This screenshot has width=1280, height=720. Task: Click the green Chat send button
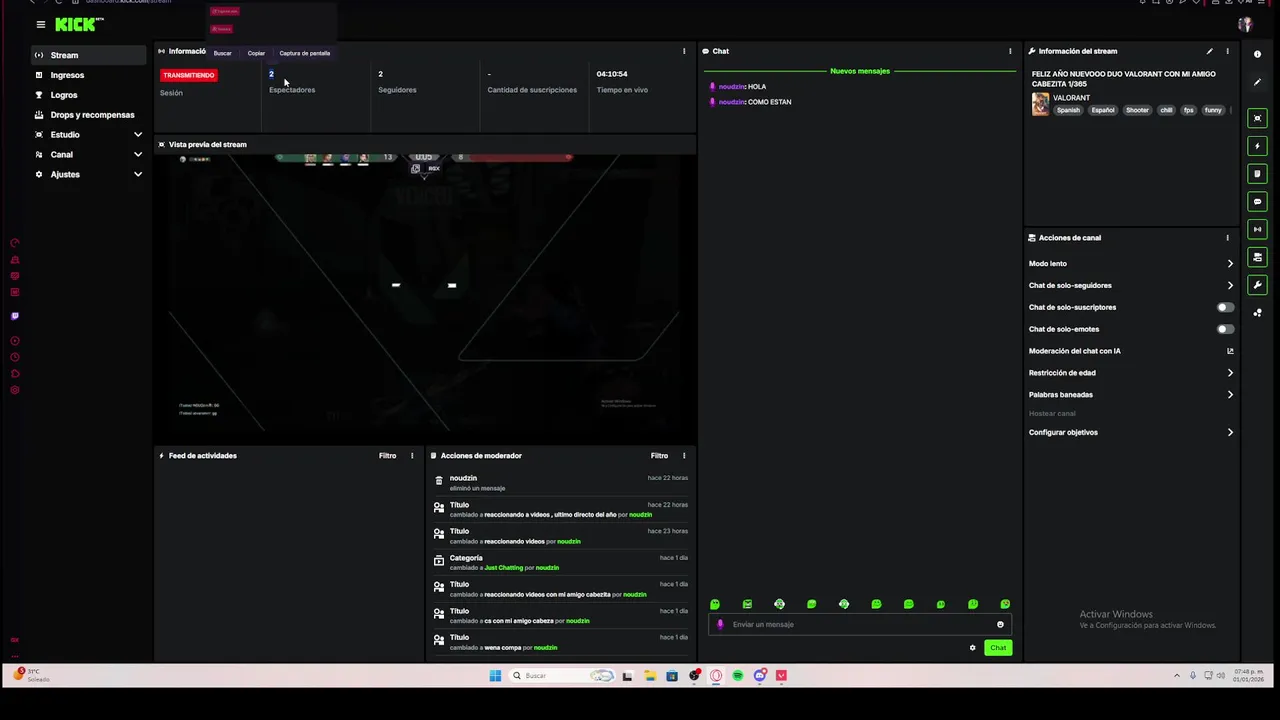(998, 648)
